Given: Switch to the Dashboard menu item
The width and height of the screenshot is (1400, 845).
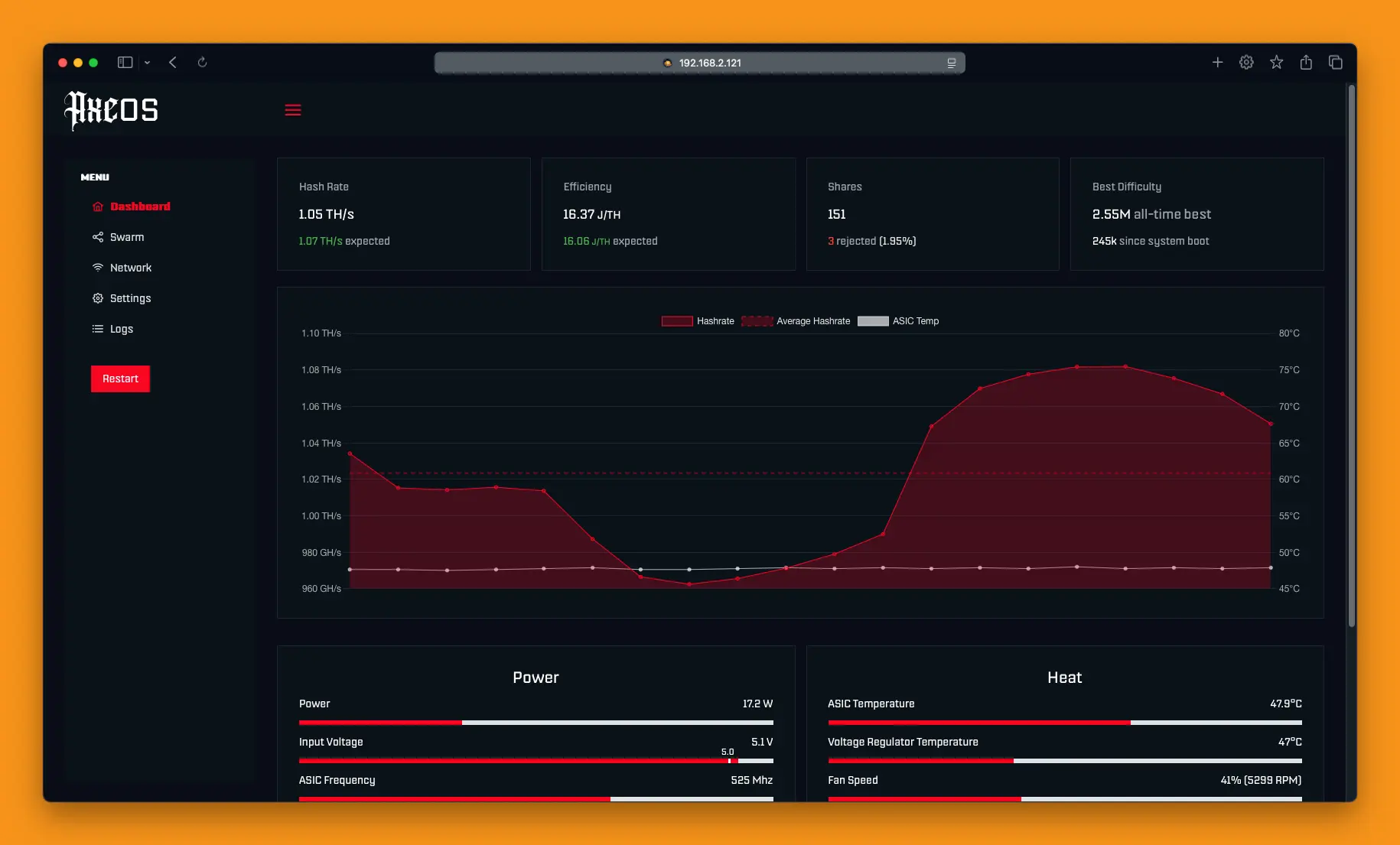Looking at the screenshot, I should click(x=141, y=206).
